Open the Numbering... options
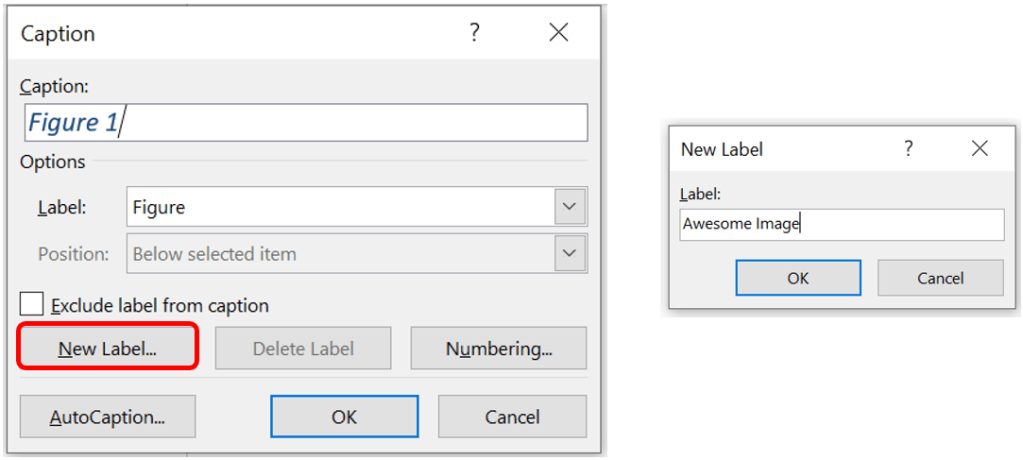The image size is (1023, 460). [498, 349]
